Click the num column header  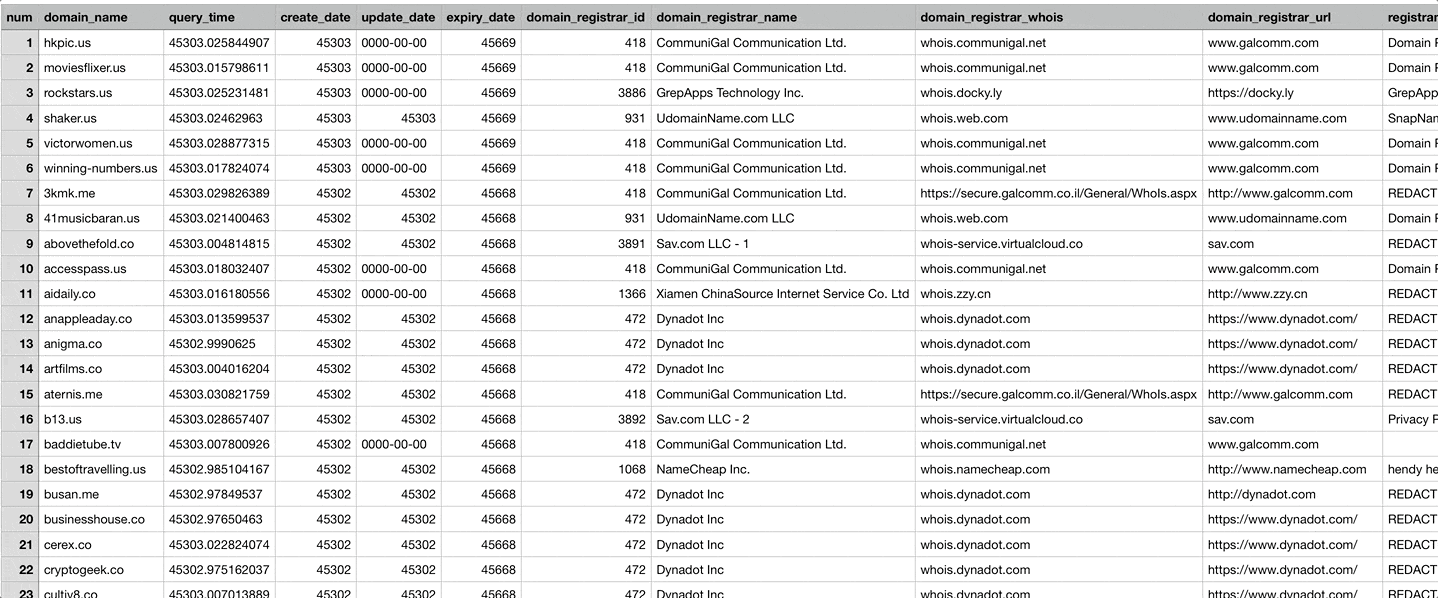(19, 18)
